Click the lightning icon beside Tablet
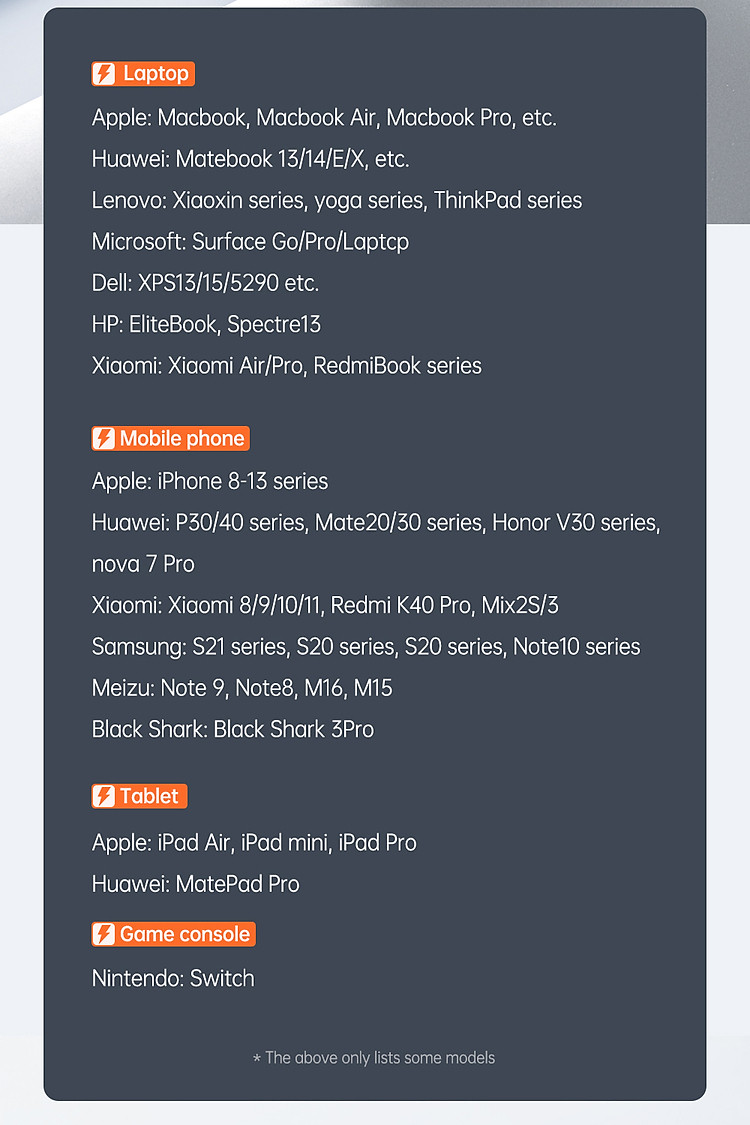 pos(104,796)
